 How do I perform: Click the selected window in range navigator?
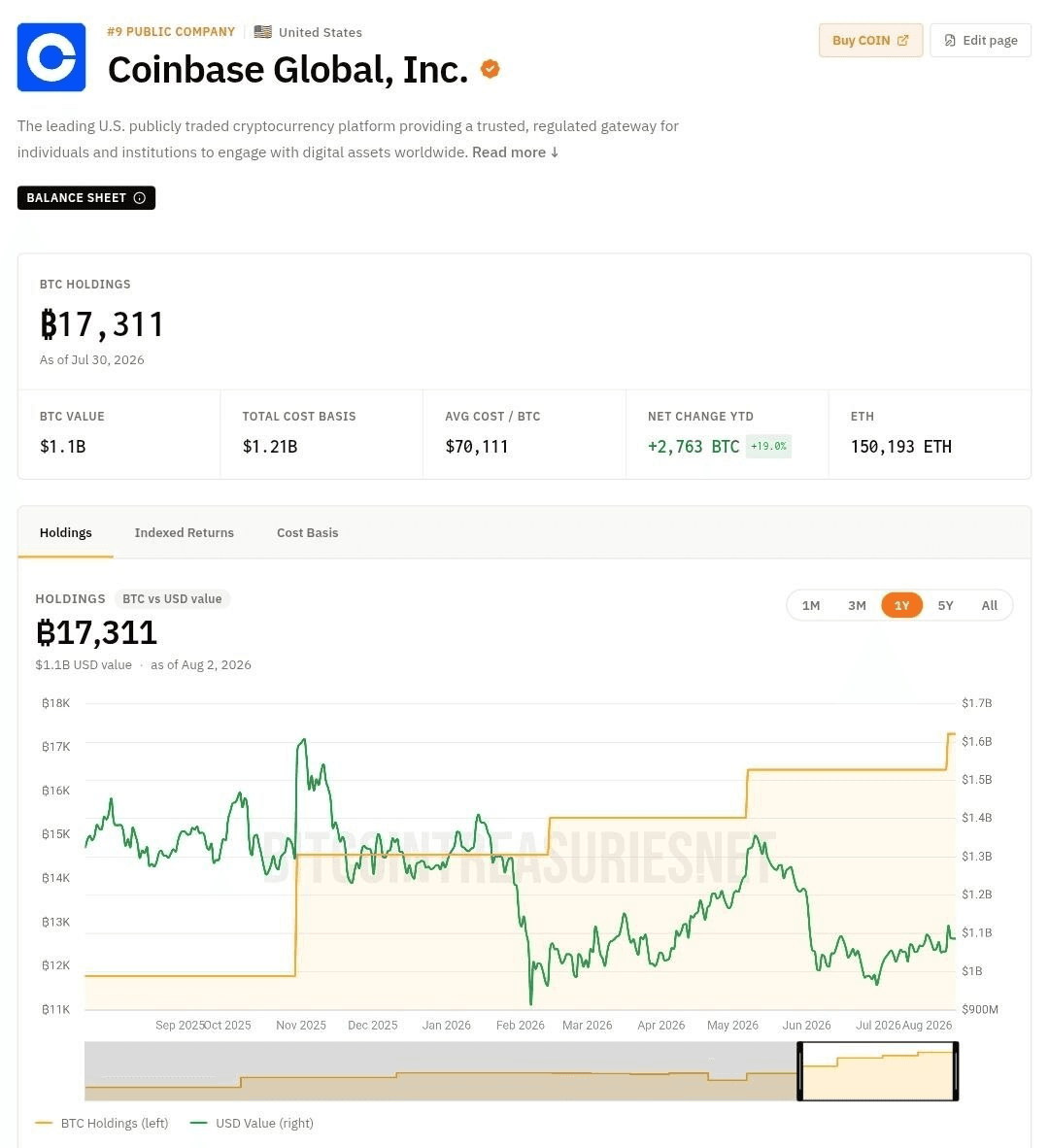click(878, 1071)
